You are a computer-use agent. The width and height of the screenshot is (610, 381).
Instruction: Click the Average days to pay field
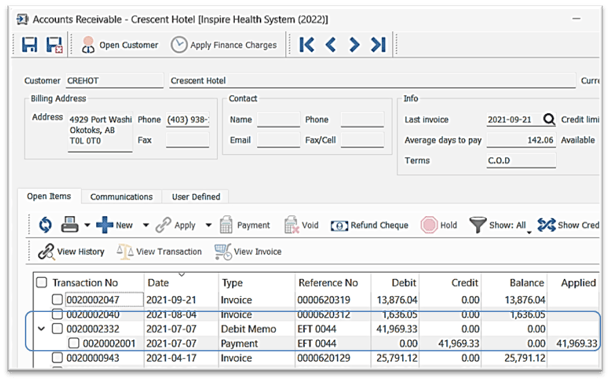click(x=521, y=140)
